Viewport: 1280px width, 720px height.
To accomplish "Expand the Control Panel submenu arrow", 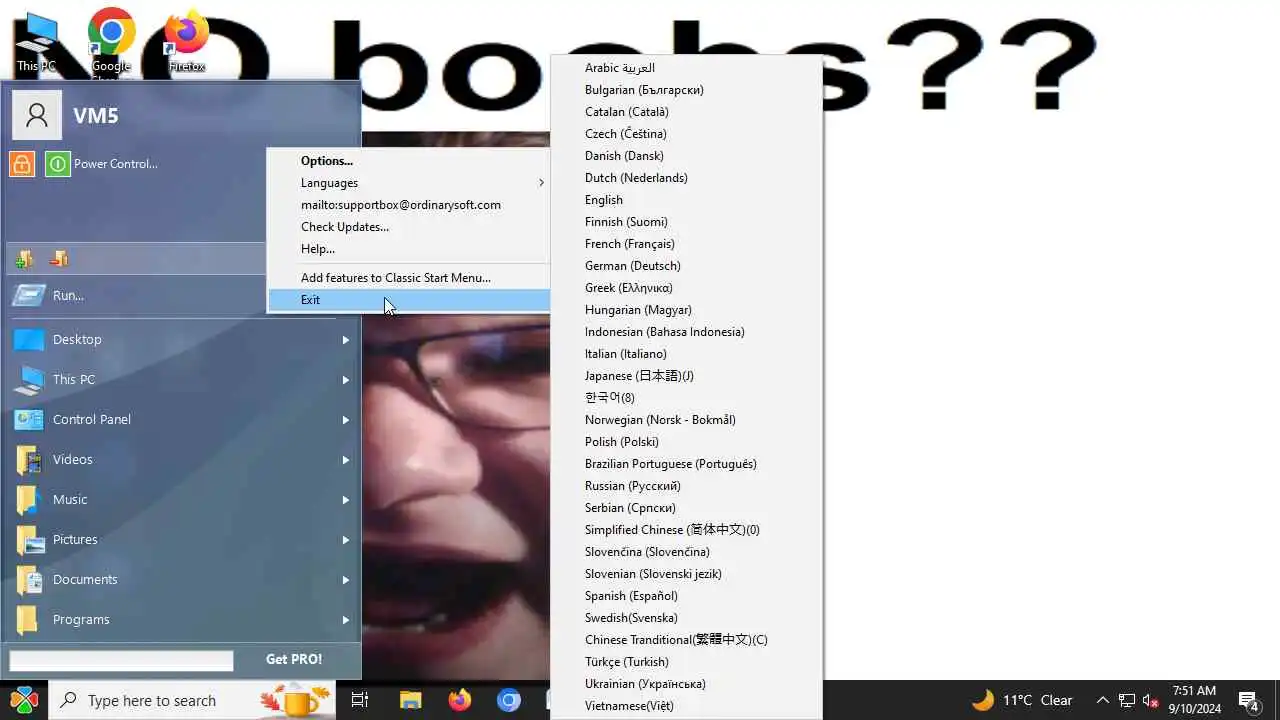I will click(345, 420).
